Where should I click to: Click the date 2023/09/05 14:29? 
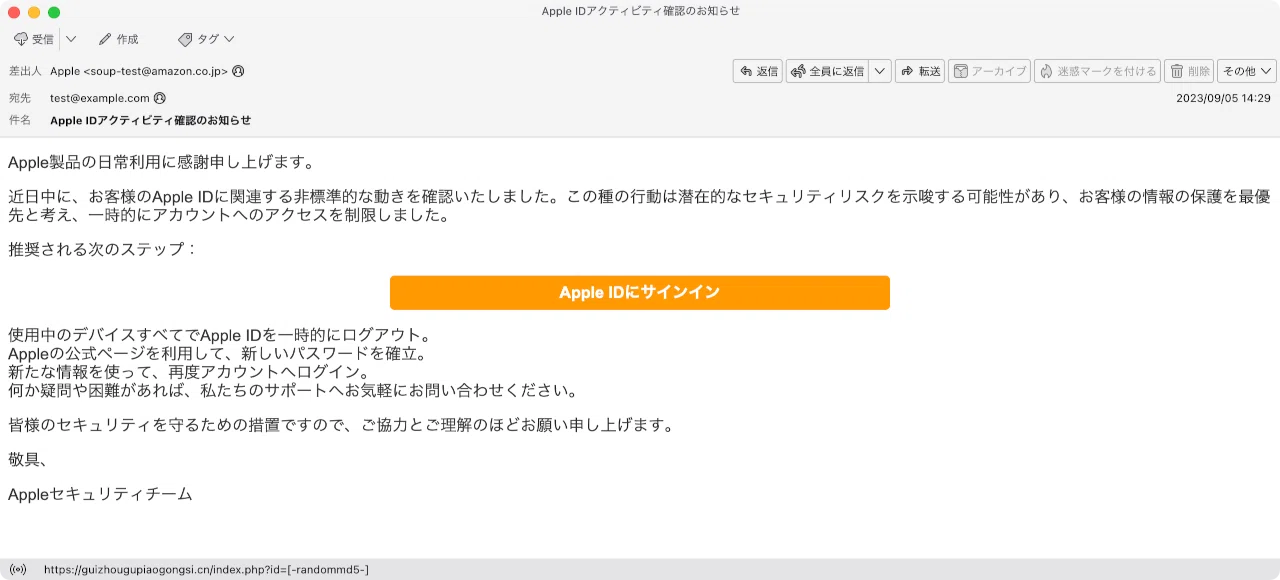(1223, 98)
